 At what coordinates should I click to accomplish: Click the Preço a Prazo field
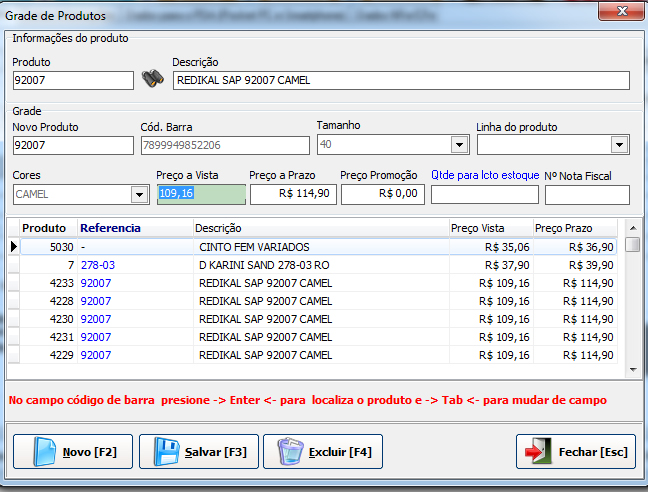click(x=292, y=194)
